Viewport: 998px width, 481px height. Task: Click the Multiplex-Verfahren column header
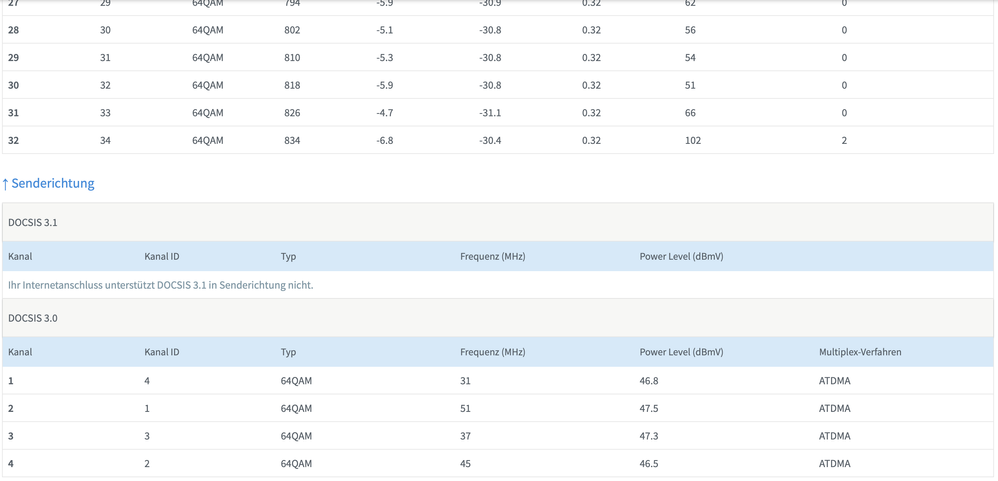click(859, 352)
